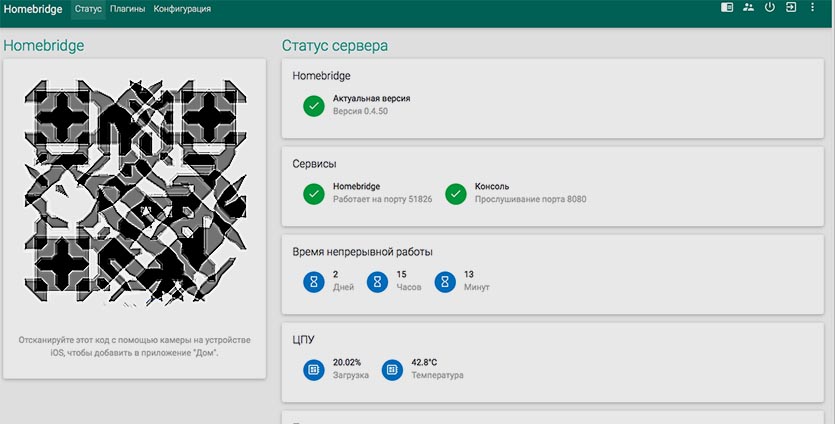Click the Версия 0.4.50 text
835x424 pixels.
[360, 111]
